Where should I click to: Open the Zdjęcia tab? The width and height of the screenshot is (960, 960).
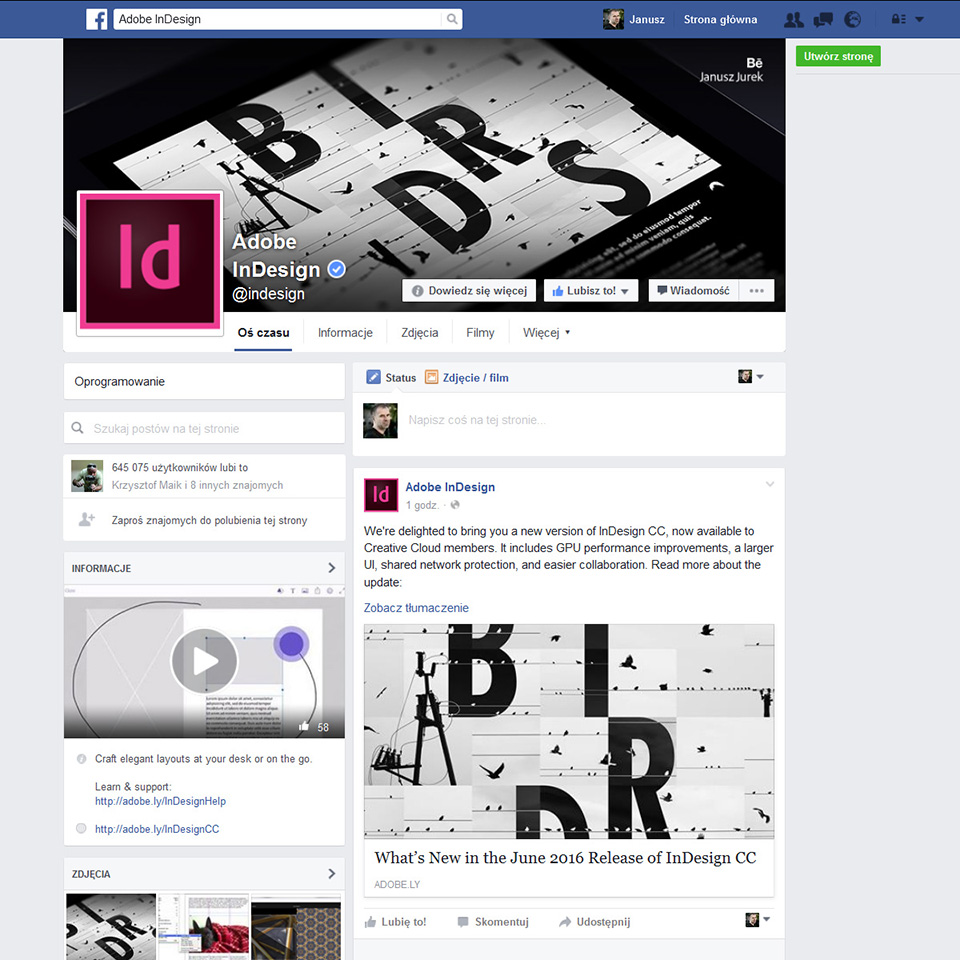pos(419,333)
